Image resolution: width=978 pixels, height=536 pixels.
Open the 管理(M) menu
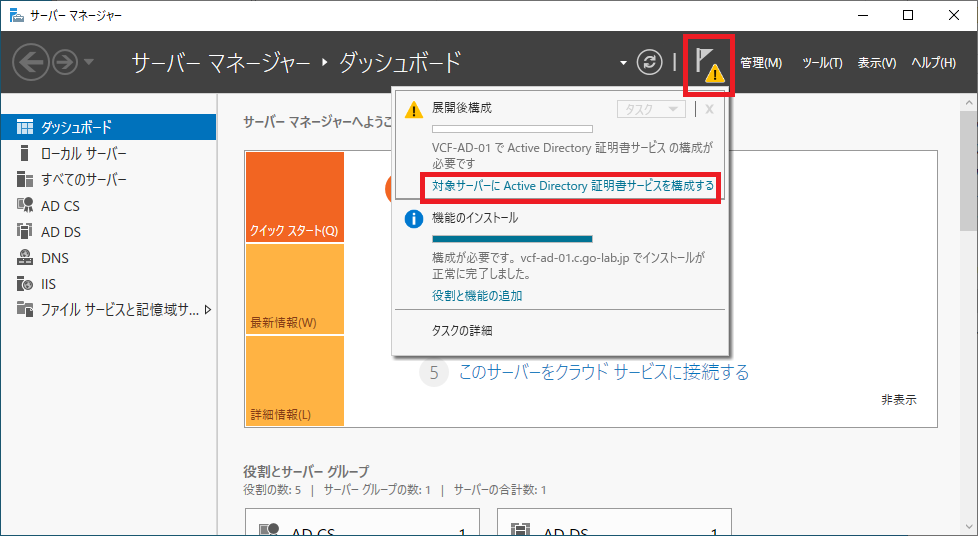point(761,63)
